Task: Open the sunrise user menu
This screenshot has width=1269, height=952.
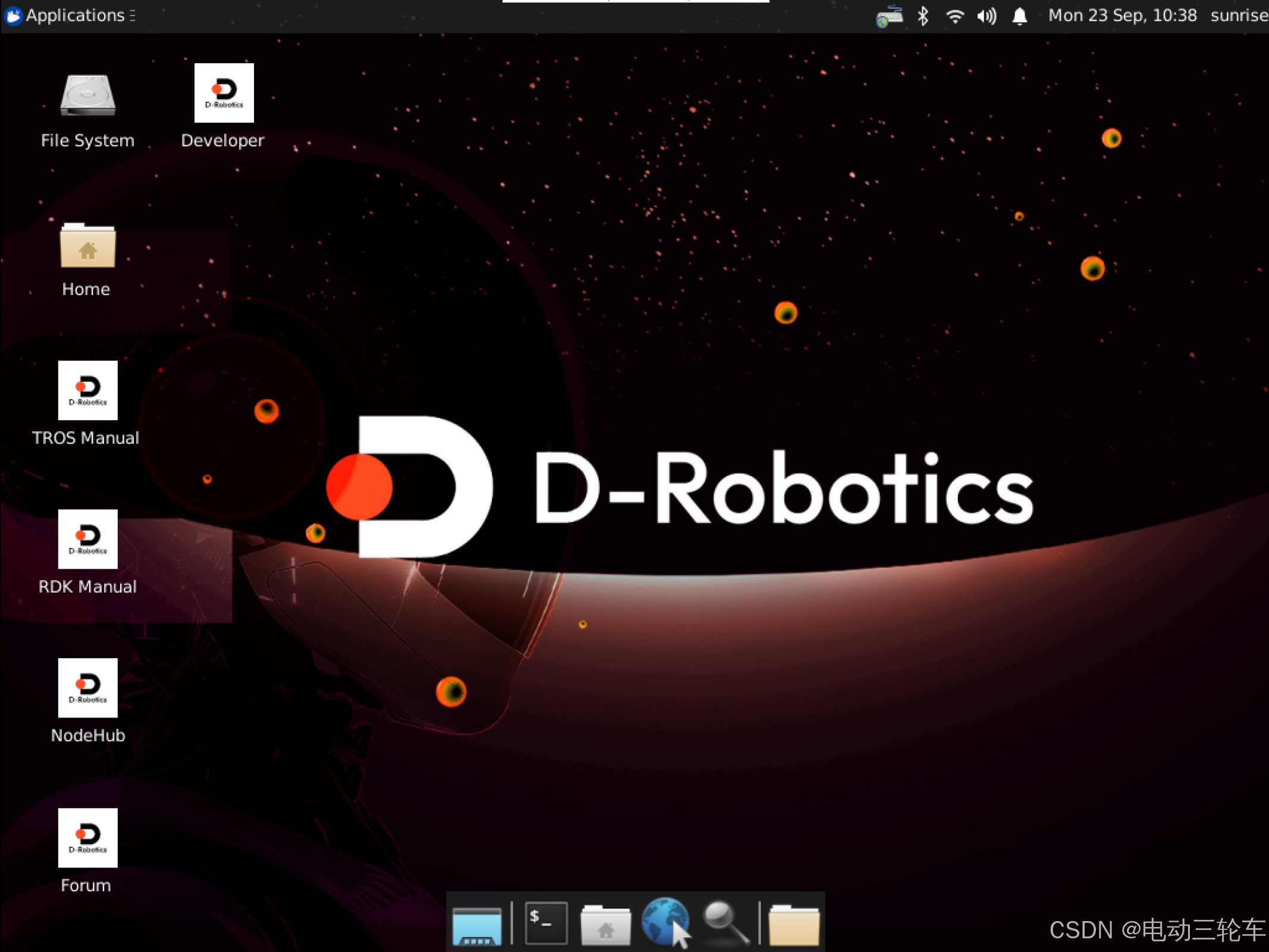Action: (x=1239, y=15)
